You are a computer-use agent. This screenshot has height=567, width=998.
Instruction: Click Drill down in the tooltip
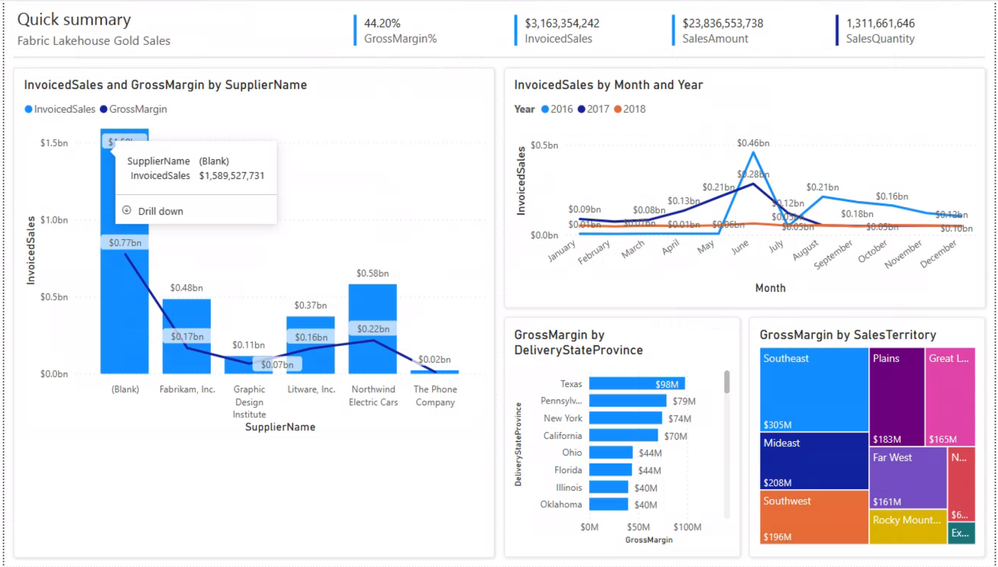(160, 211)
